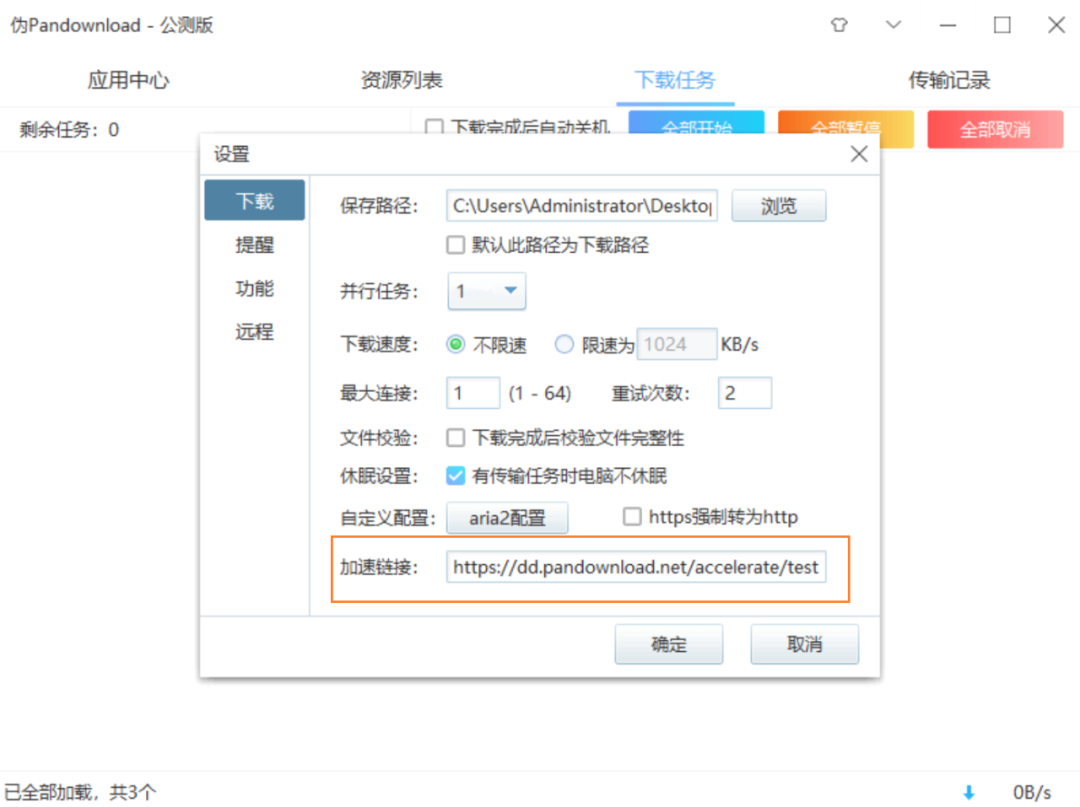The width and height of the screenshot is (1080, 807).
Task: Check 默认此路径为下载路径 checkbox
Action: point(455,244)
